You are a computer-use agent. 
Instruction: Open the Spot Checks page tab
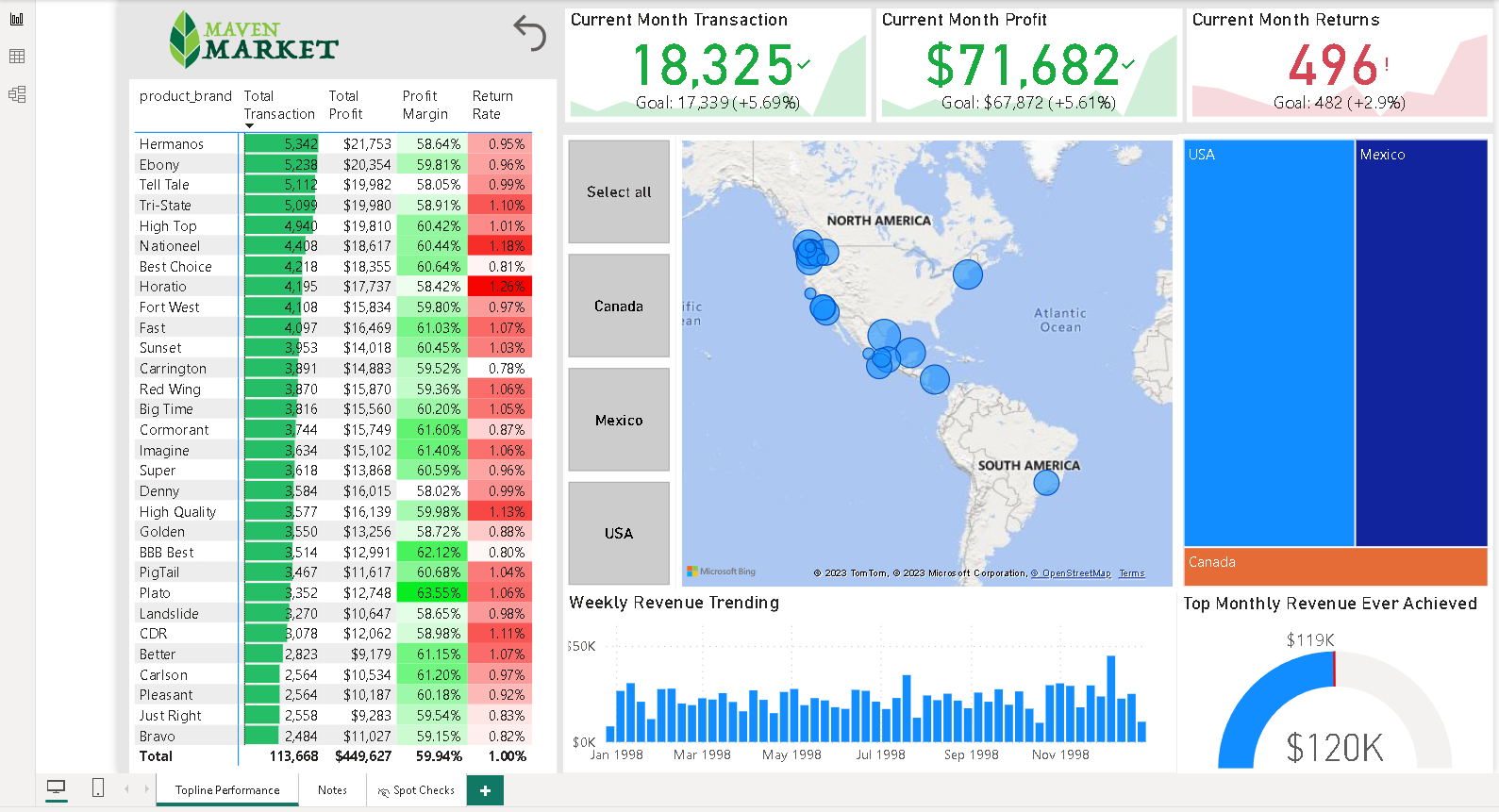[417, 790]
